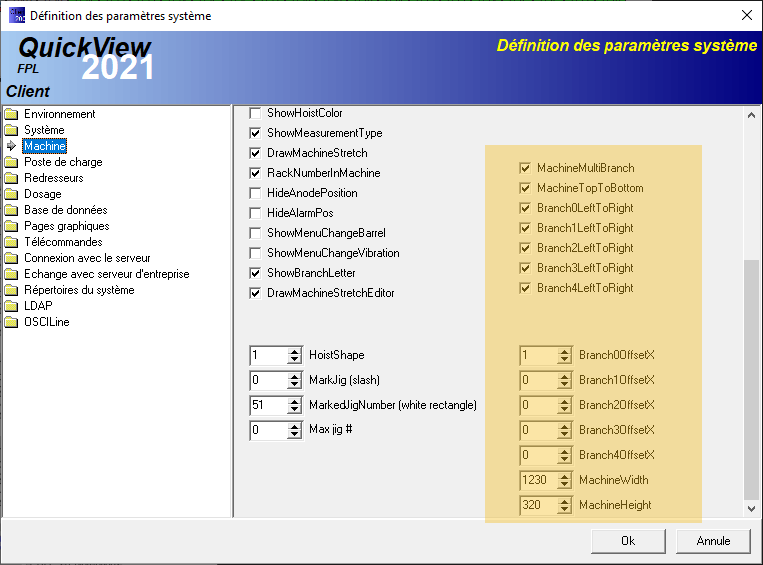Toggle Branch1LeftToRight checkbox

coord(525,228)
